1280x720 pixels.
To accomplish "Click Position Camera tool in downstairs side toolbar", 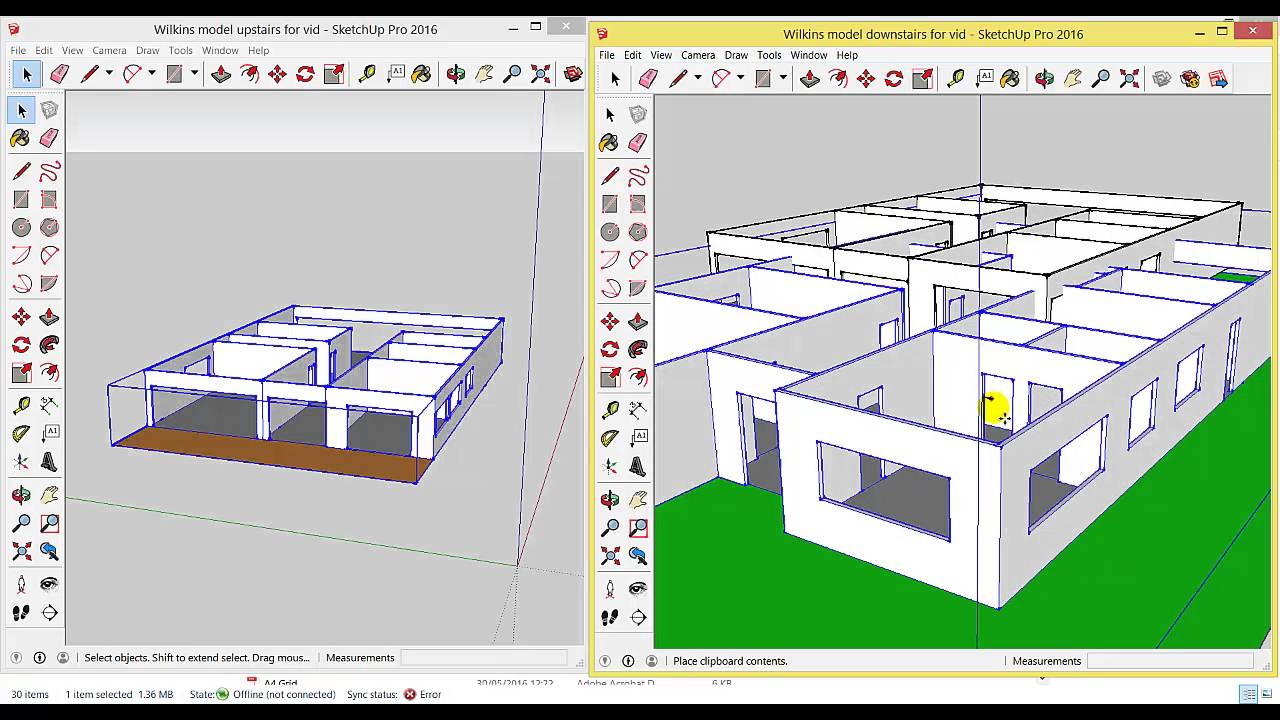I will tap(610, 588).
